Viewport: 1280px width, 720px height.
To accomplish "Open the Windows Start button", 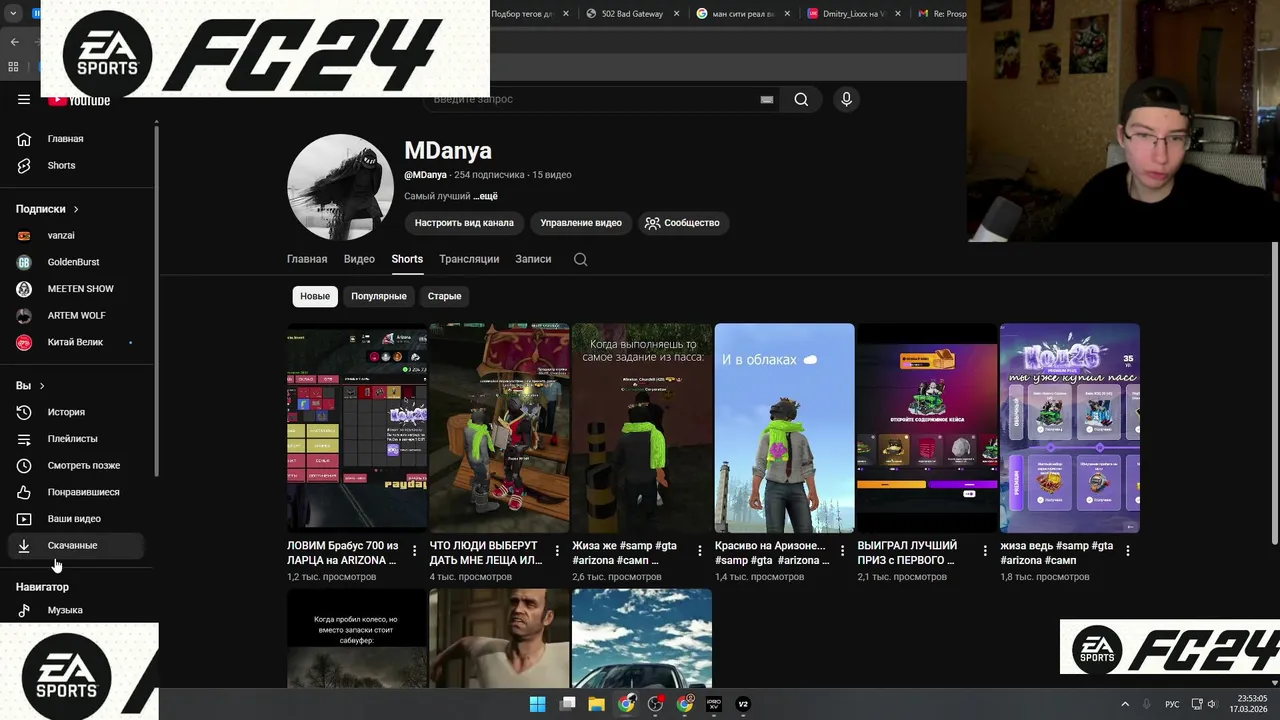I will pyautogui.click(x=537, y=704).
